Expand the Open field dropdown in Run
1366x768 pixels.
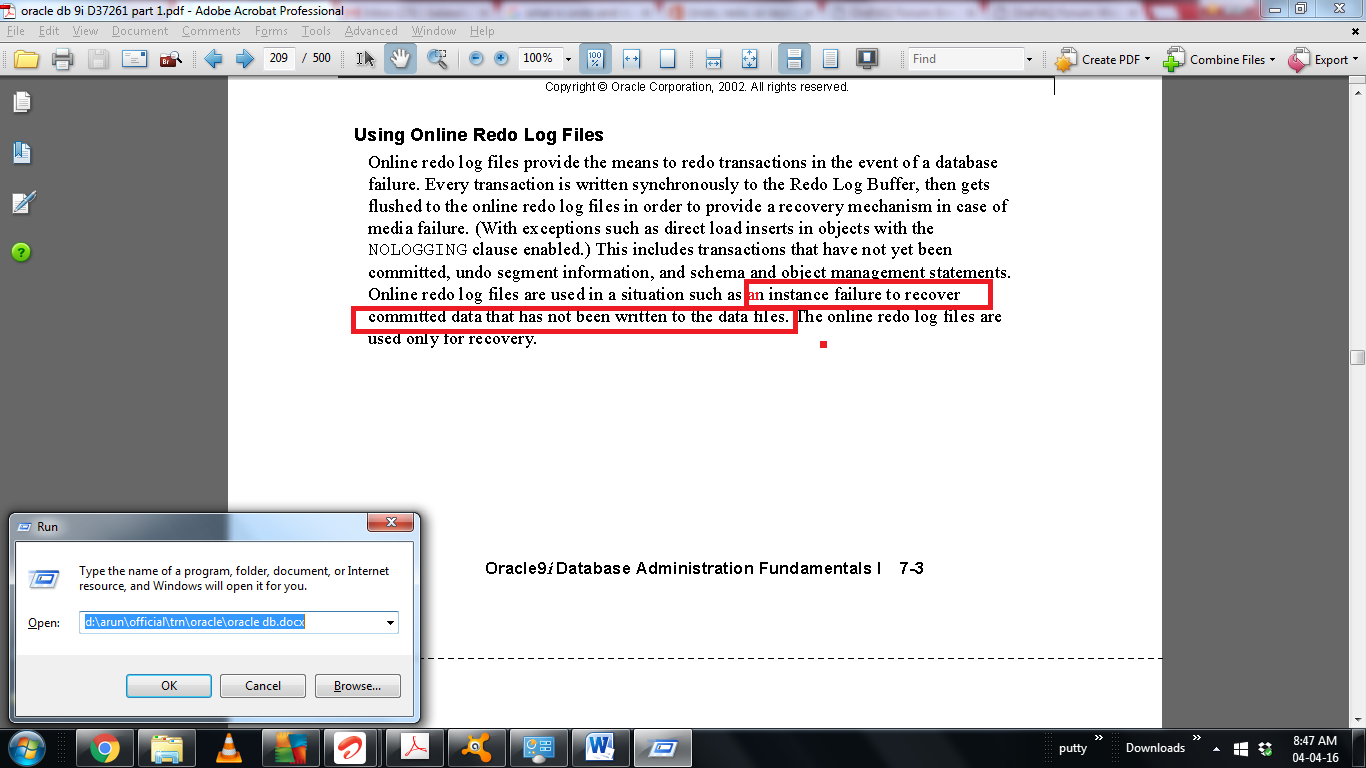click(x=390, y=622)
